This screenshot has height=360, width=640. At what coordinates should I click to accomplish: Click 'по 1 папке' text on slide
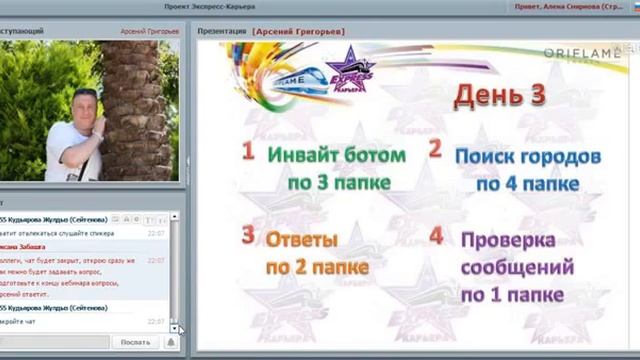click(513, 294)
